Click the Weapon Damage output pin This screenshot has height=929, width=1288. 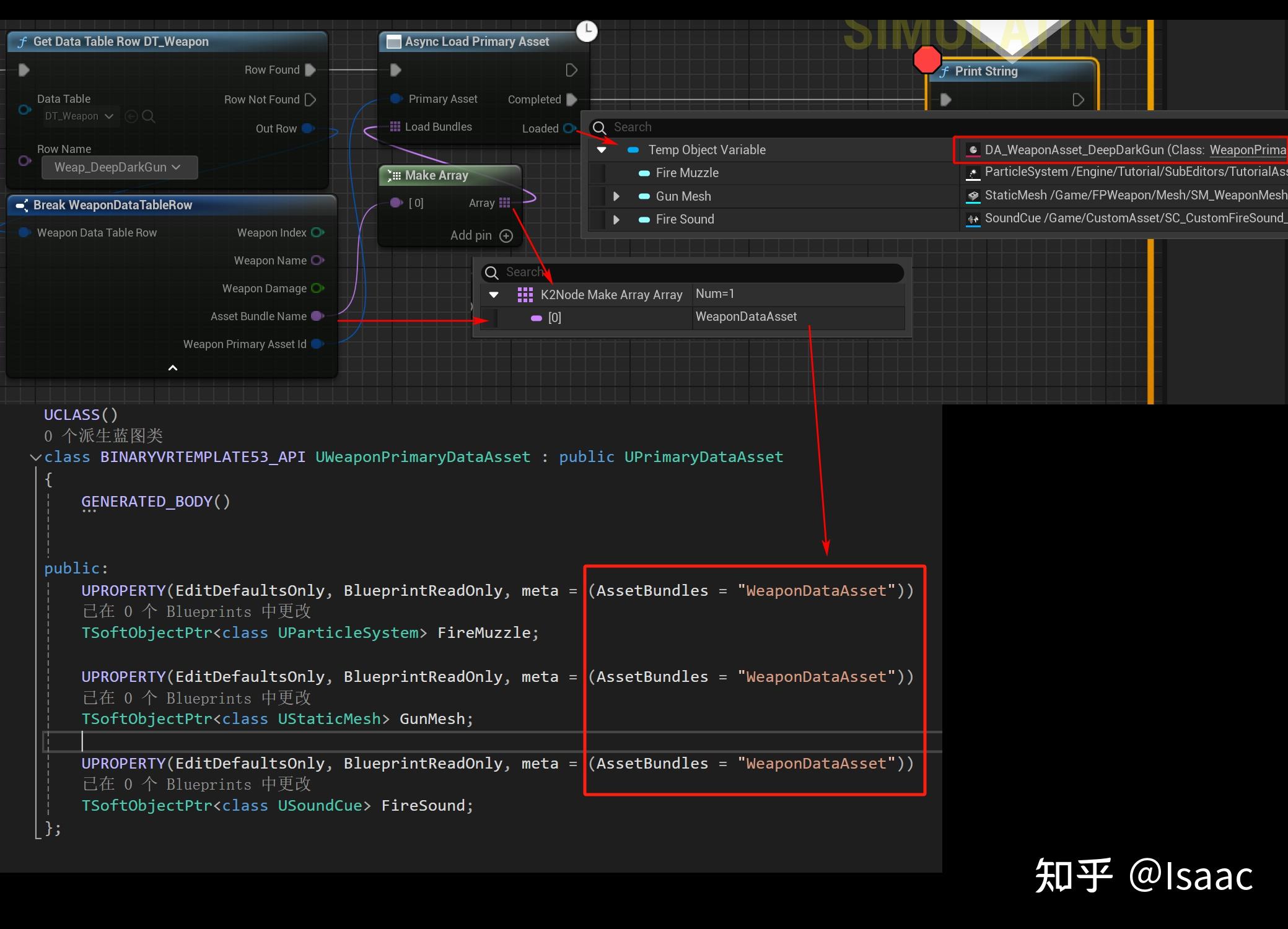317,289
